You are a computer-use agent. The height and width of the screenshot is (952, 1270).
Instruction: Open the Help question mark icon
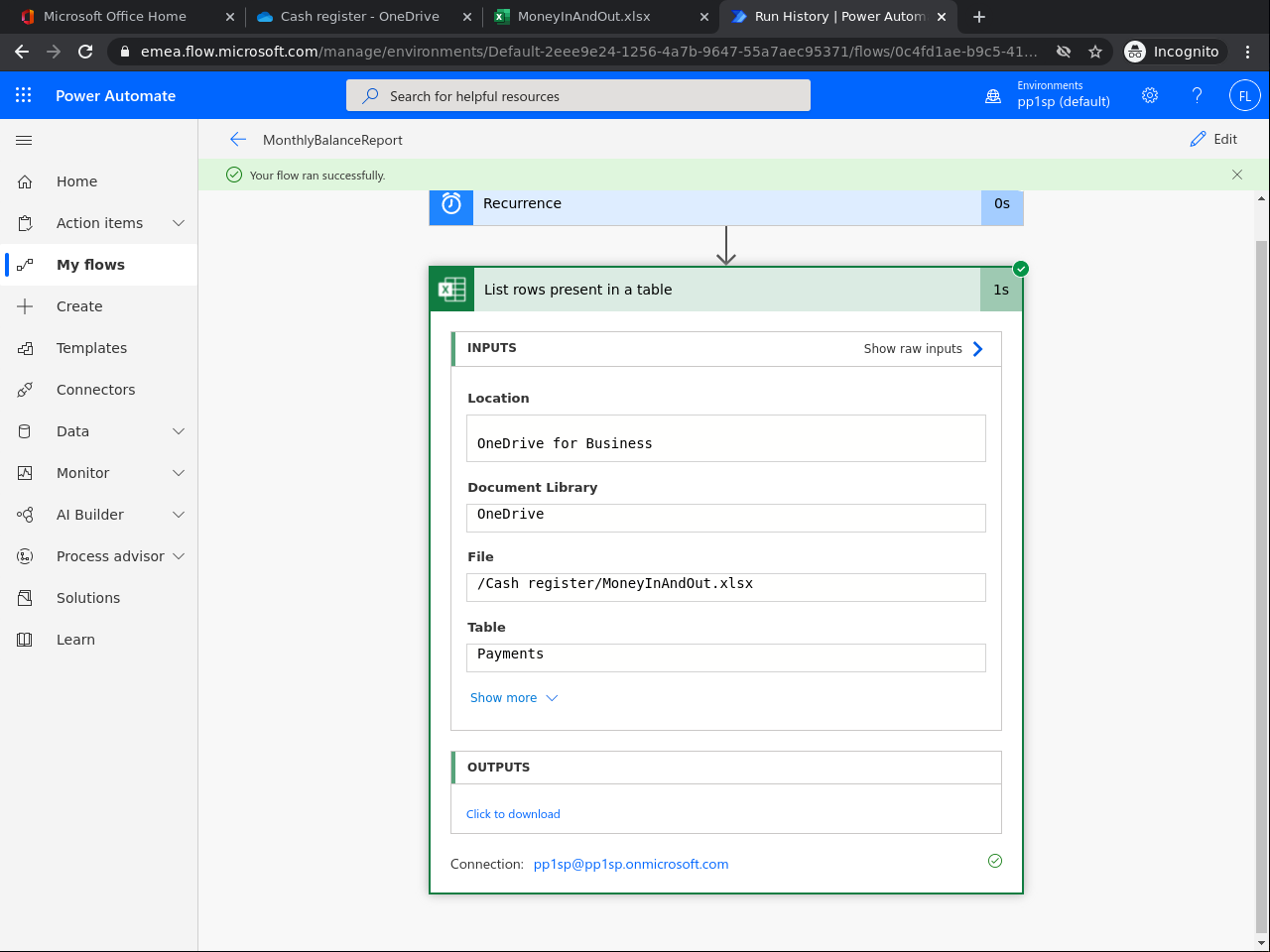(1197, 95)
